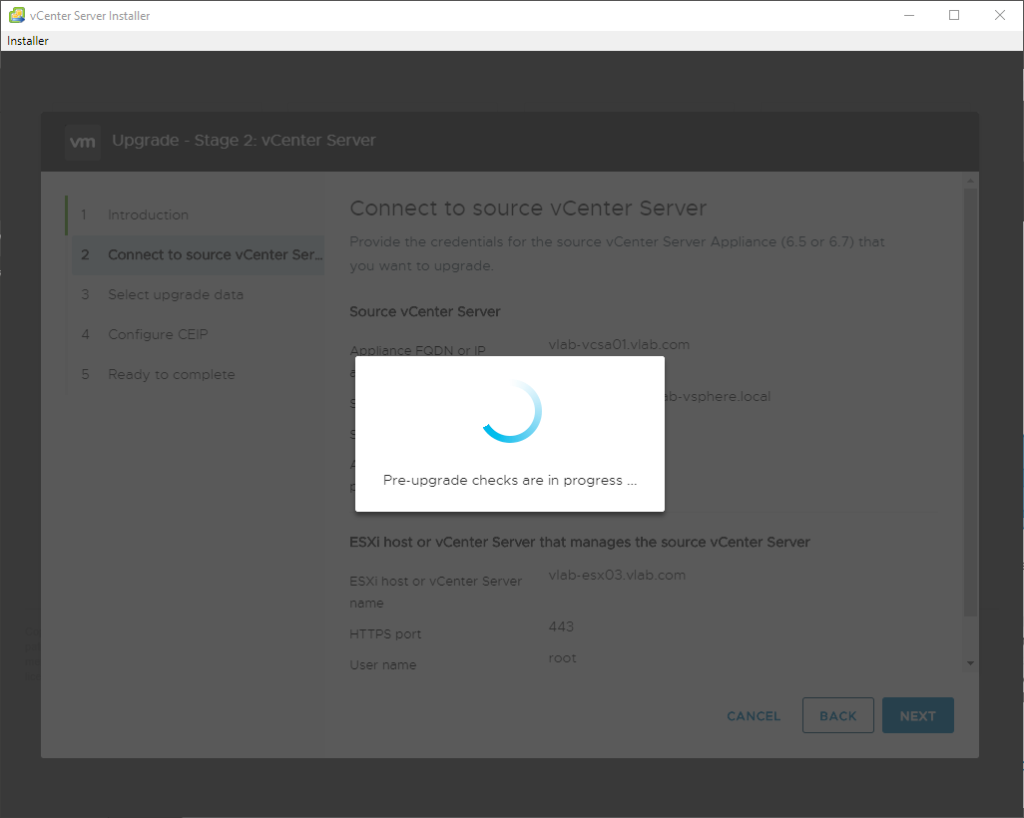Image resolution: width=1024 pixels, height=818 pixels.
Task: Go to Select upgrade data step
Action: click(x=175, y=294)
